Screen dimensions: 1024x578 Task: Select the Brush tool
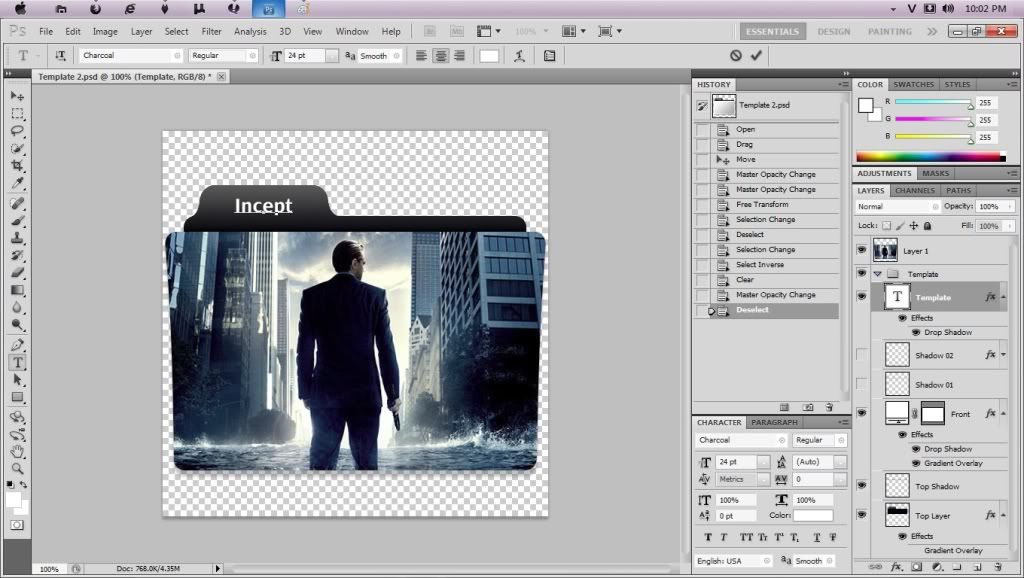(x=17, y=221)
